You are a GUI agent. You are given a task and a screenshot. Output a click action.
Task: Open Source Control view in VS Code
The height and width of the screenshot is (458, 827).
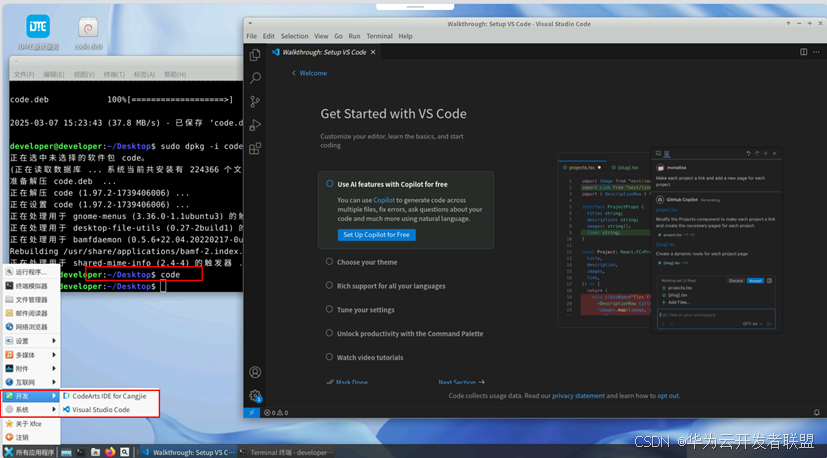click(255, 101)
